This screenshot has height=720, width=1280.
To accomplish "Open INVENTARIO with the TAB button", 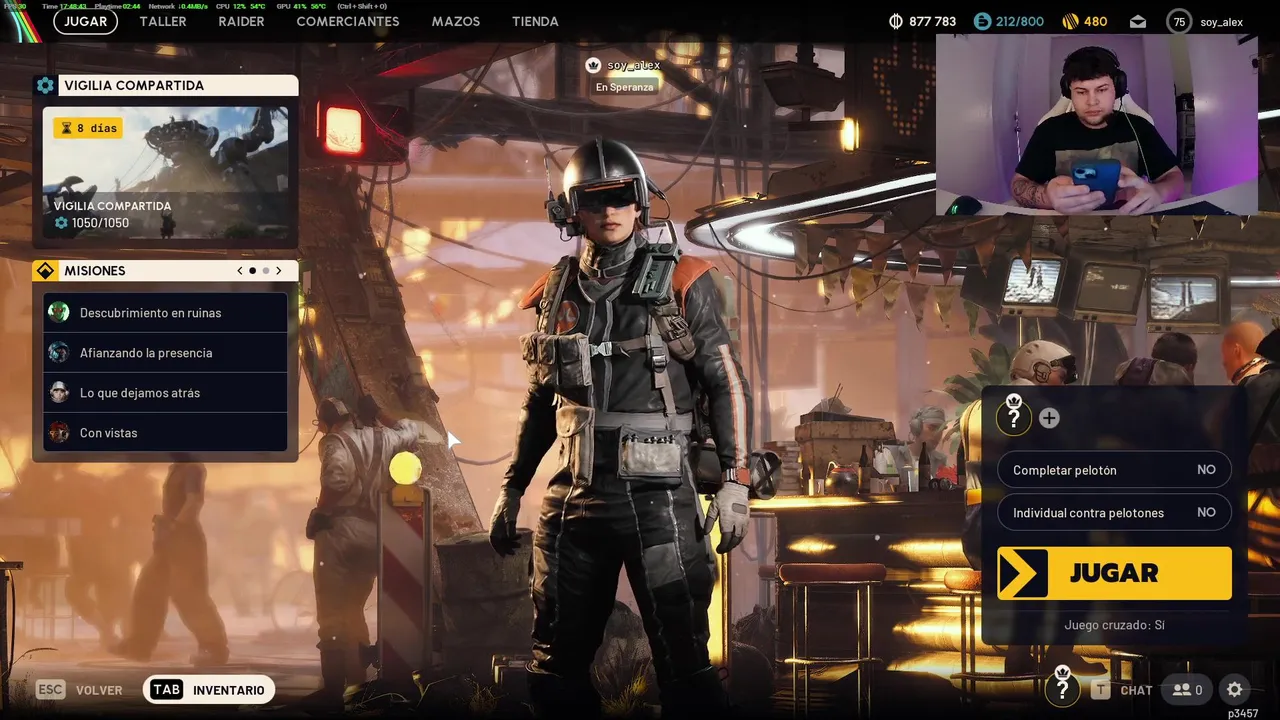I will pos(209,690).
